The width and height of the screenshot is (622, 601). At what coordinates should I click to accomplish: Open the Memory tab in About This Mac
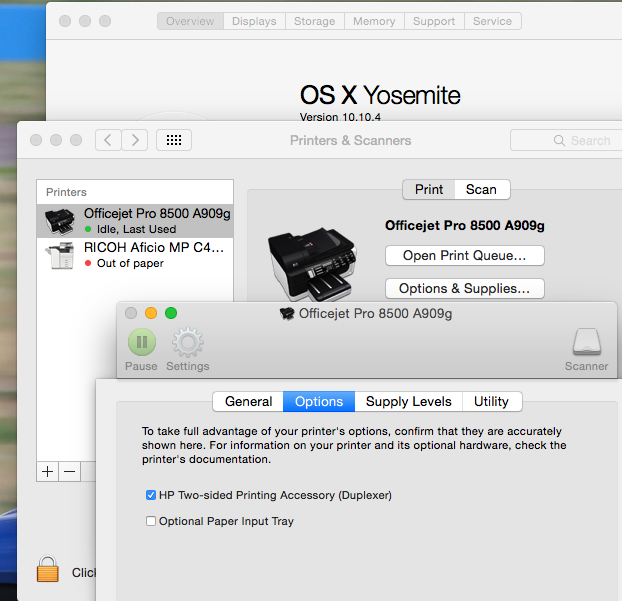click(374, 21)
